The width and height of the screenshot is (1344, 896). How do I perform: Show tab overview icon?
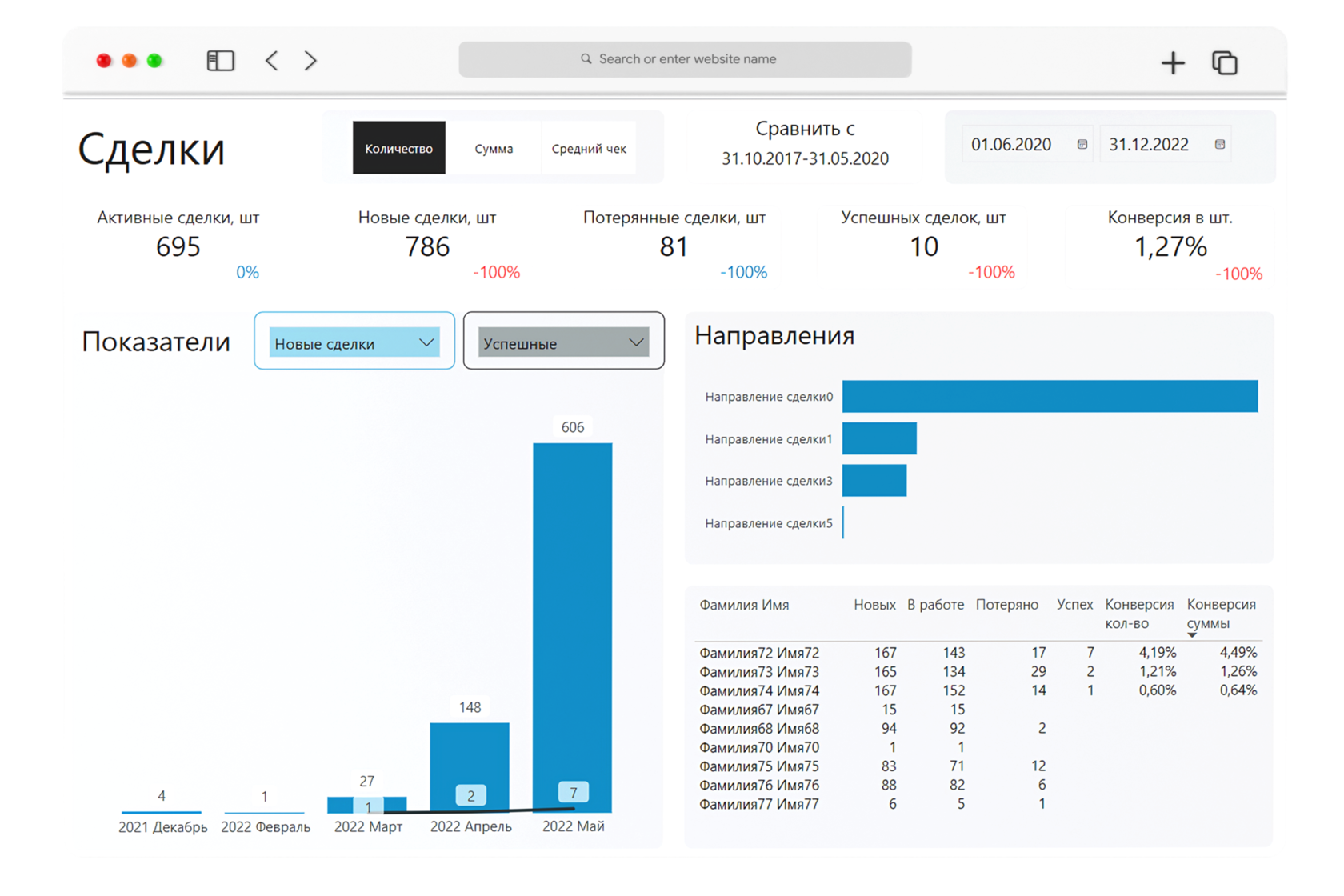pos(1224,62)
